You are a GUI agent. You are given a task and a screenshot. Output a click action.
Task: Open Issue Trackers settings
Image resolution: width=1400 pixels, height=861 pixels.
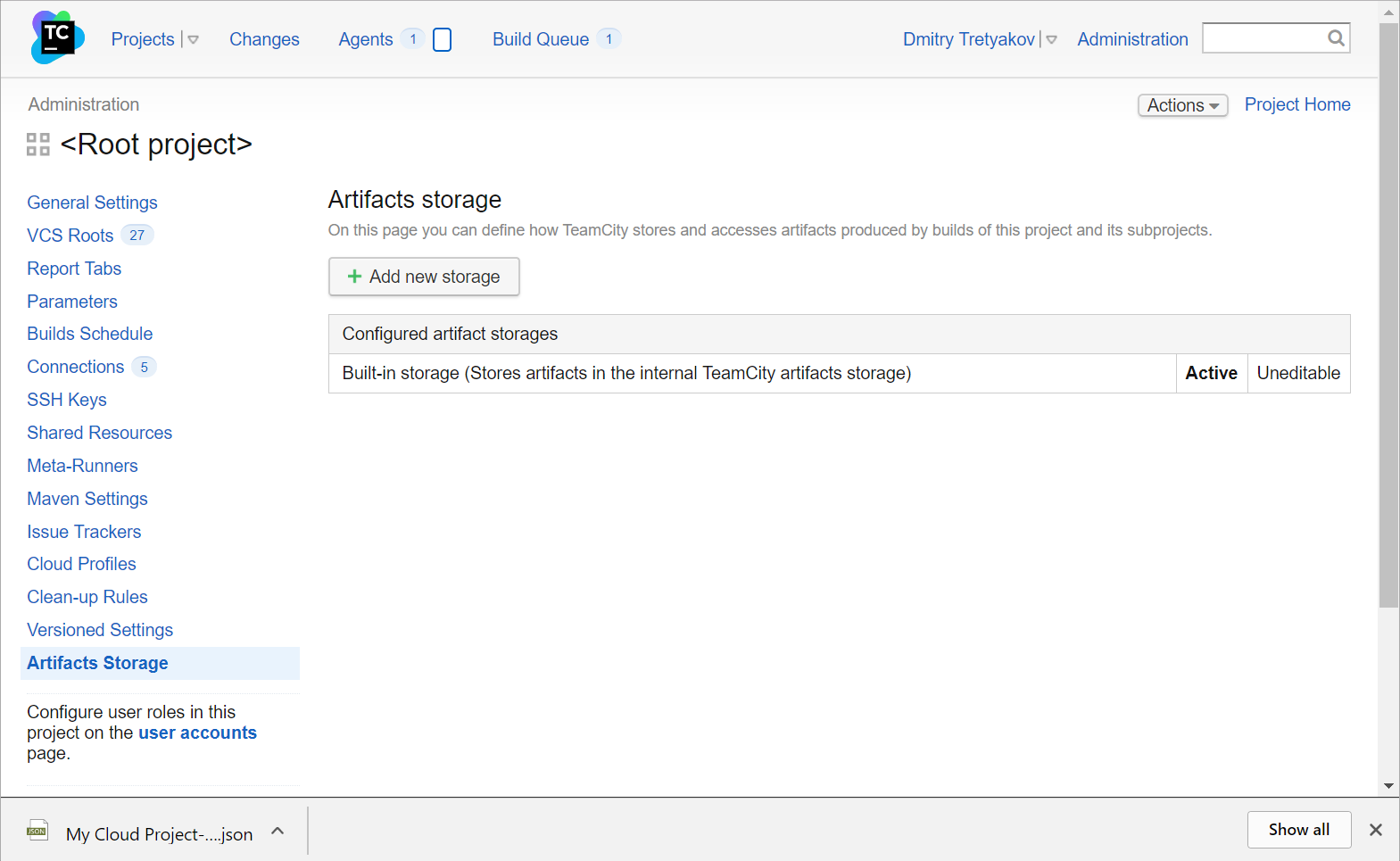click(84, 532)
